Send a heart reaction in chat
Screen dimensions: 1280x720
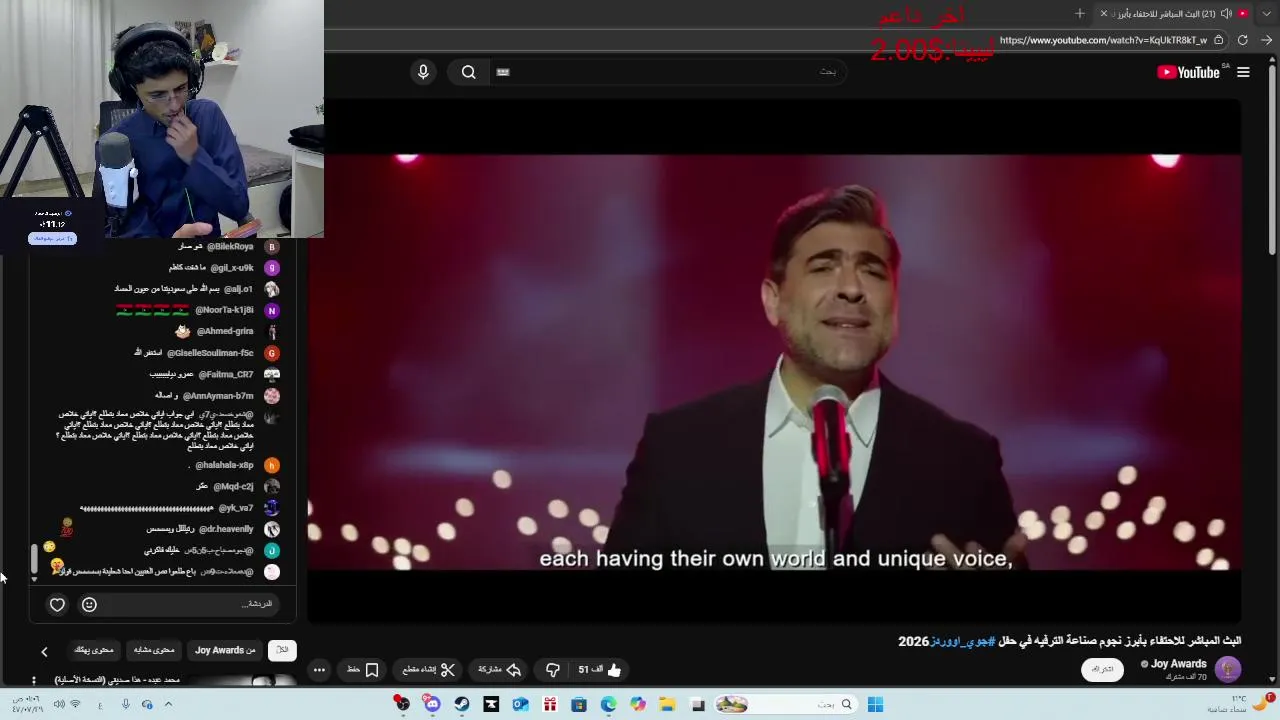(x=57, y=604)
